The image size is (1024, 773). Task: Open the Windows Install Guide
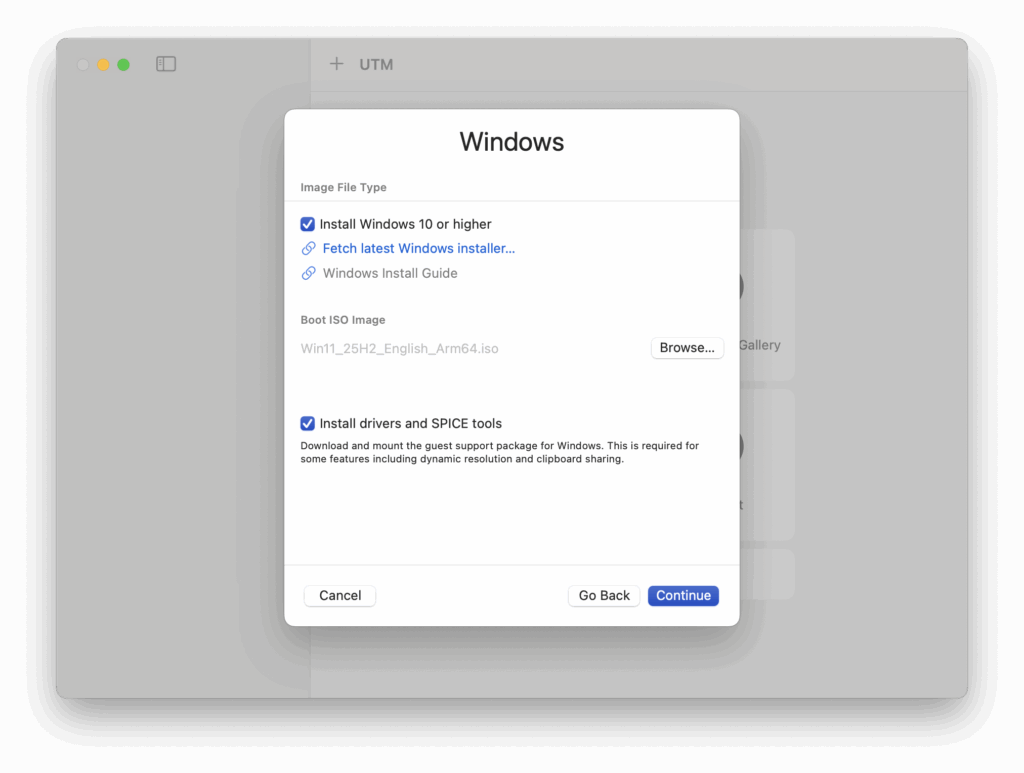pyautogui.click(x=389, y=272)
